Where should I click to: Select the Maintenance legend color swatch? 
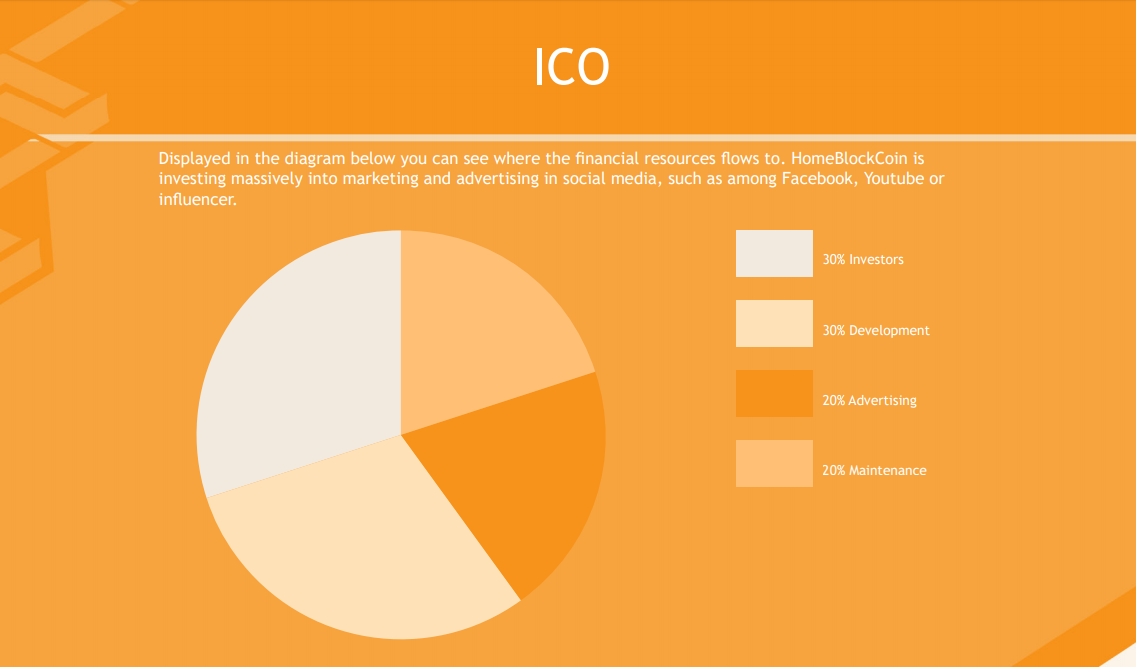click(x=774, y=463)
